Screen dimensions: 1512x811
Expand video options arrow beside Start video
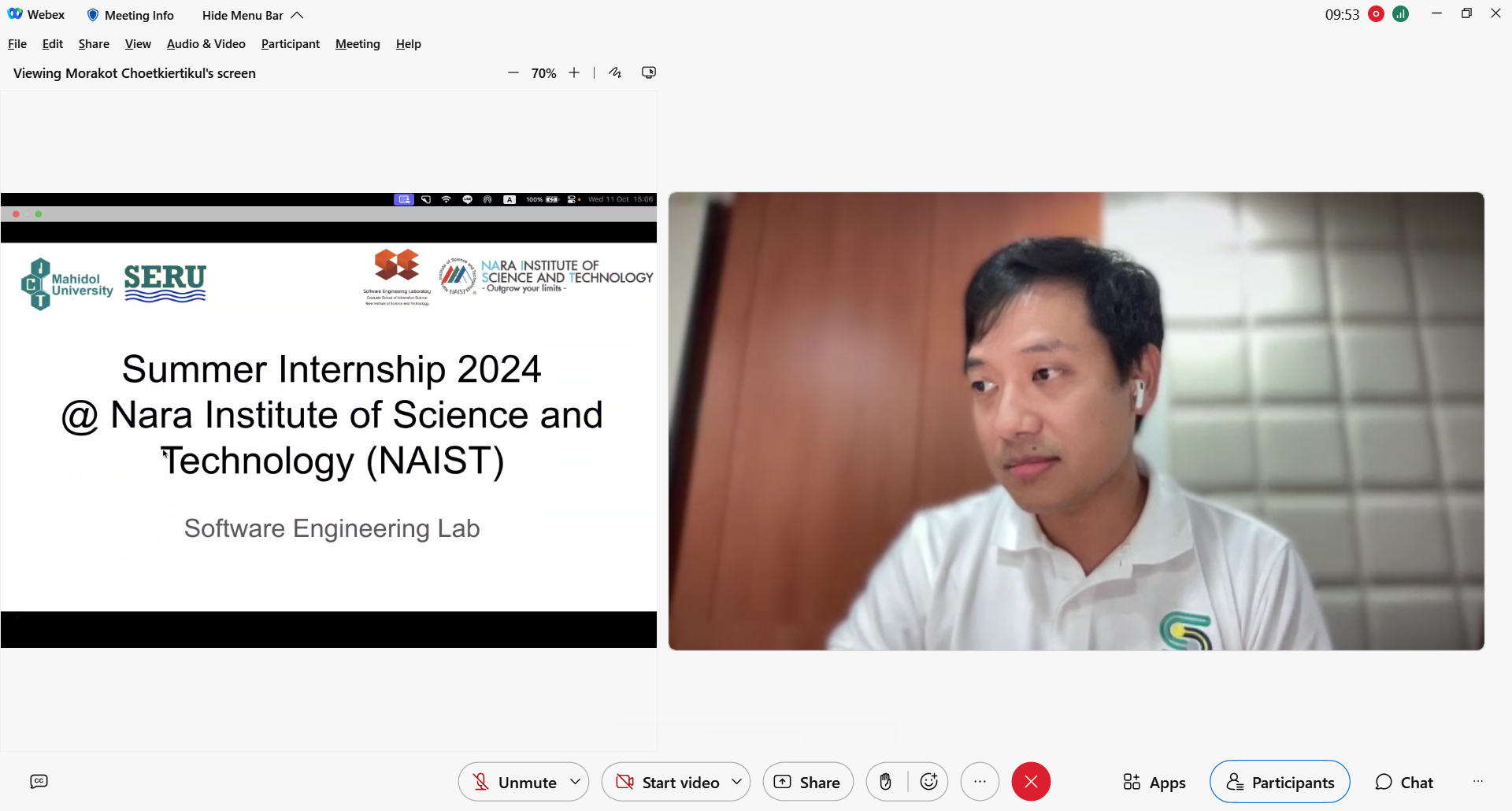coord(736,782)
